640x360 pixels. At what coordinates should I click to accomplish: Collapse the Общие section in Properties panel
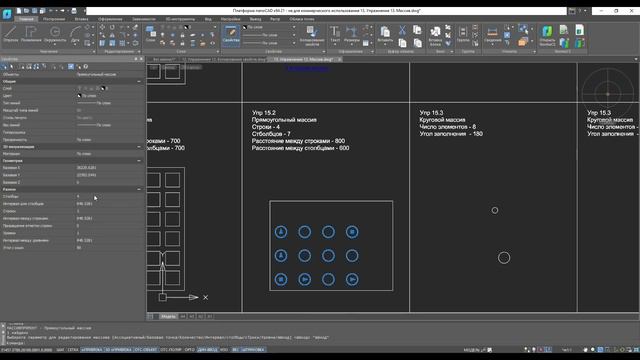(x=139, y=82)
